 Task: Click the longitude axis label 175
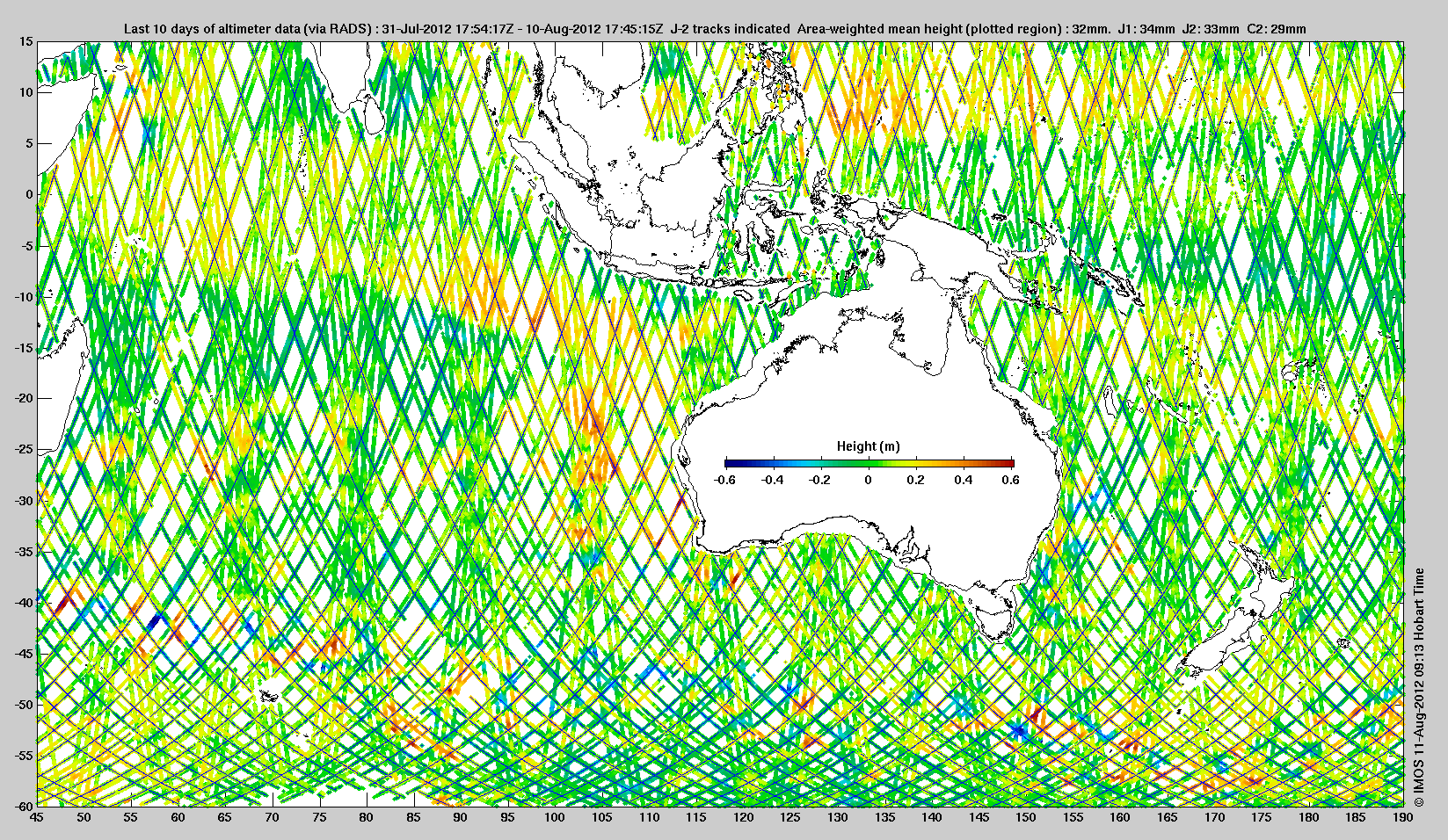point(1261,817)
